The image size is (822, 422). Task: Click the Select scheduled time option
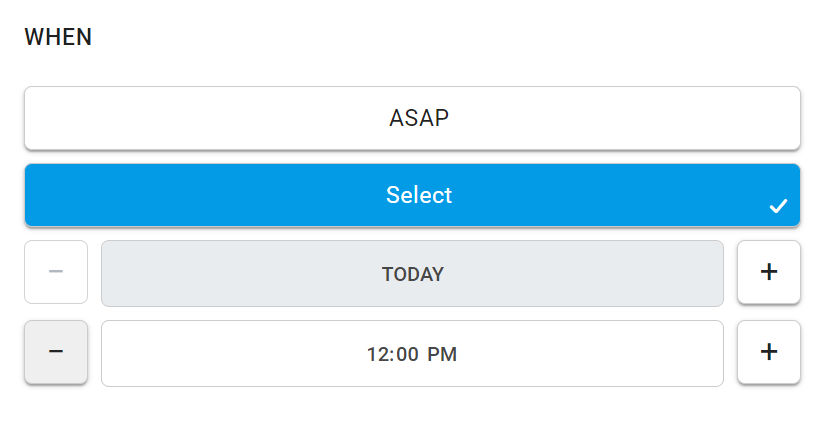pos(412,195)
